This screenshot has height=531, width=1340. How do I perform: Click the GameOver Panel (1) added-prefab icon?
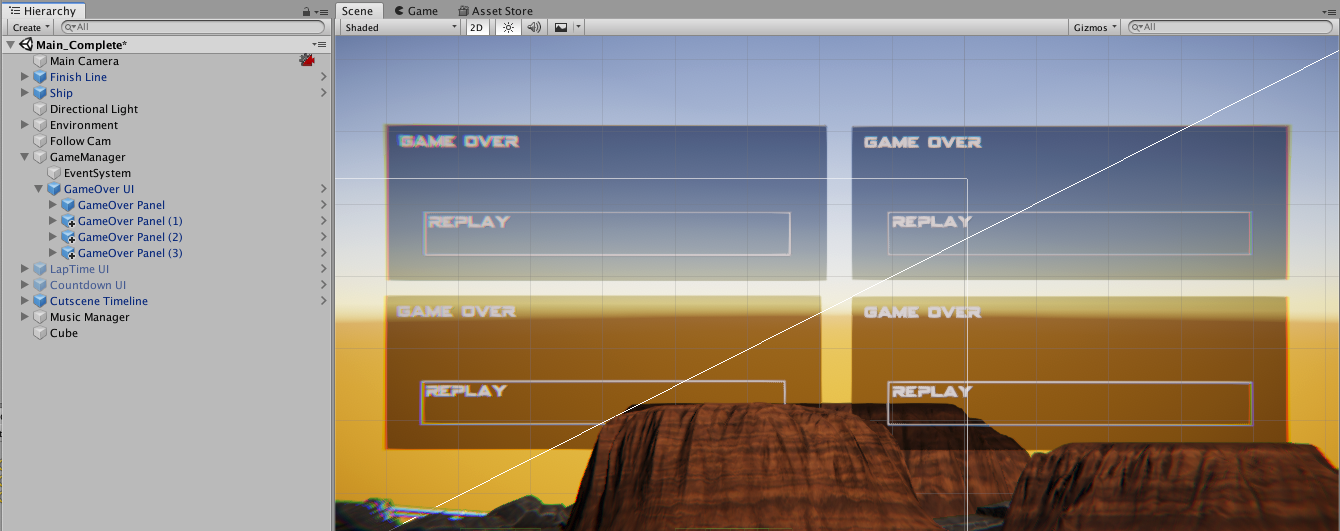[68, 221]
